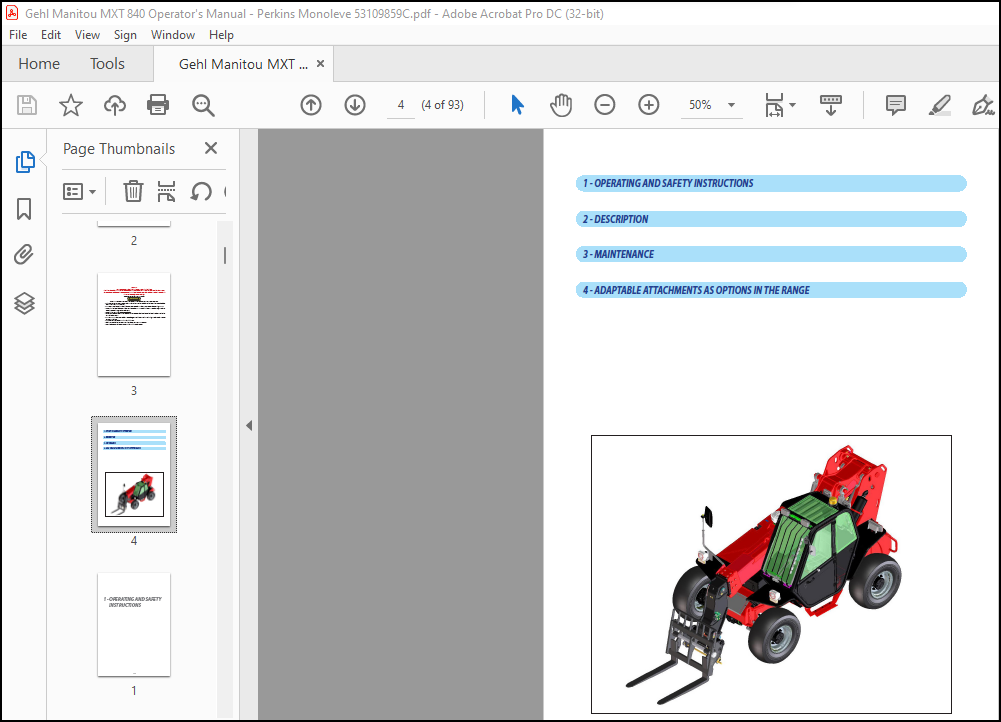Follow the 2 - Description link
The width and height of the screenshot is (1001, 722).
click(771, 219)
